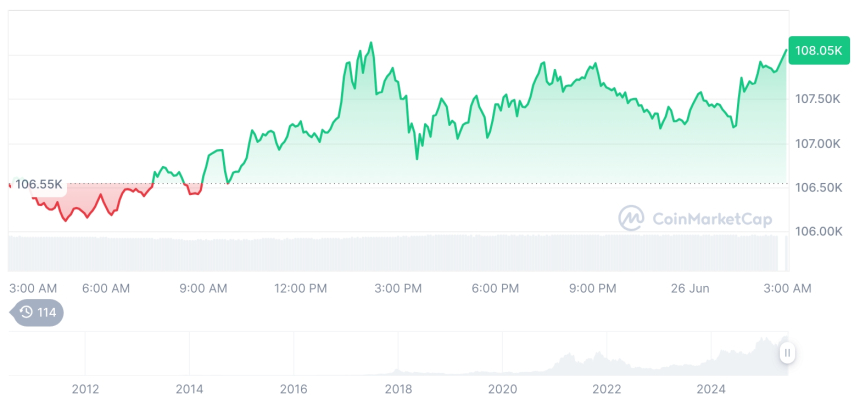Select the 2022 year in the navigator
Screen dimensions: 860x401
click(x=606, y=389)
